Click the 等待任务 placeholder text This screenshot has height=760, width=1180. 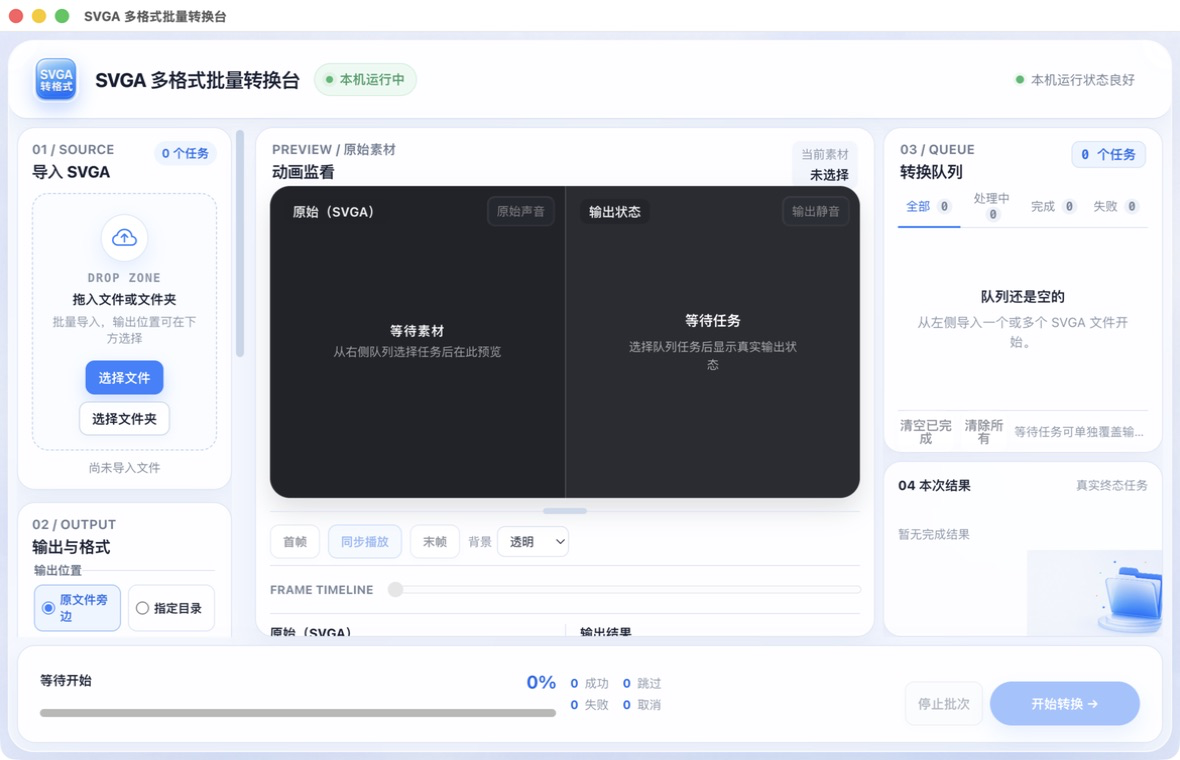pos(713,321)
